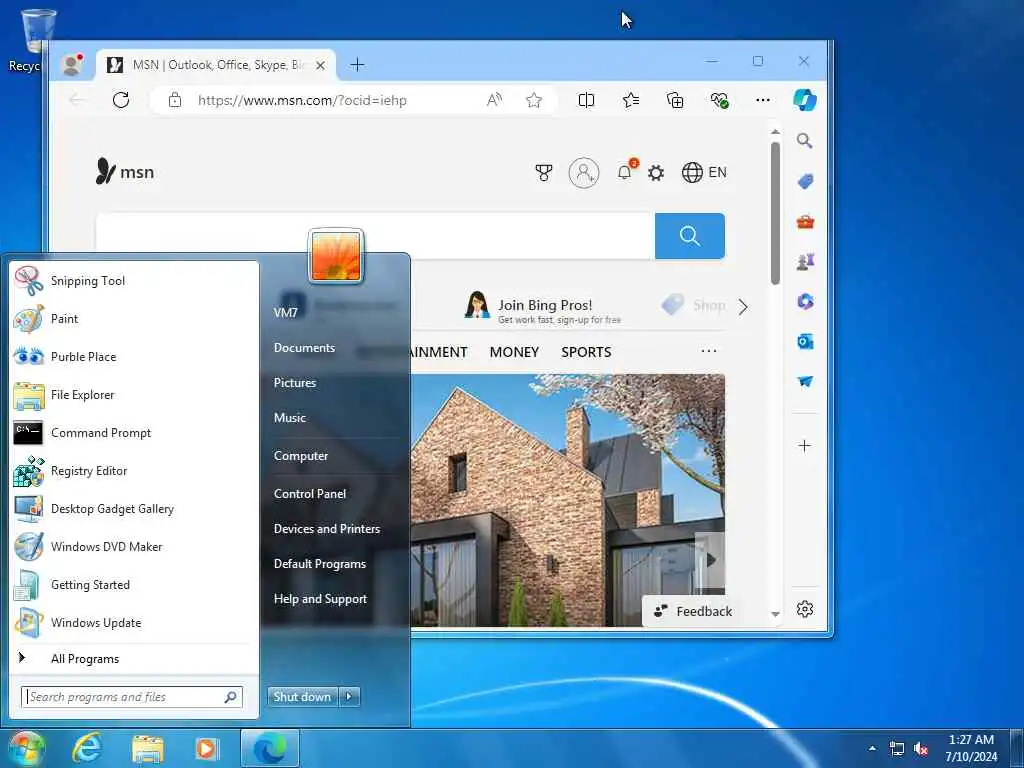This screenshot has width=1024, height=768.
Task: Open the Shopping tag in Edge sidebar
Action: (x=805, y=181)
